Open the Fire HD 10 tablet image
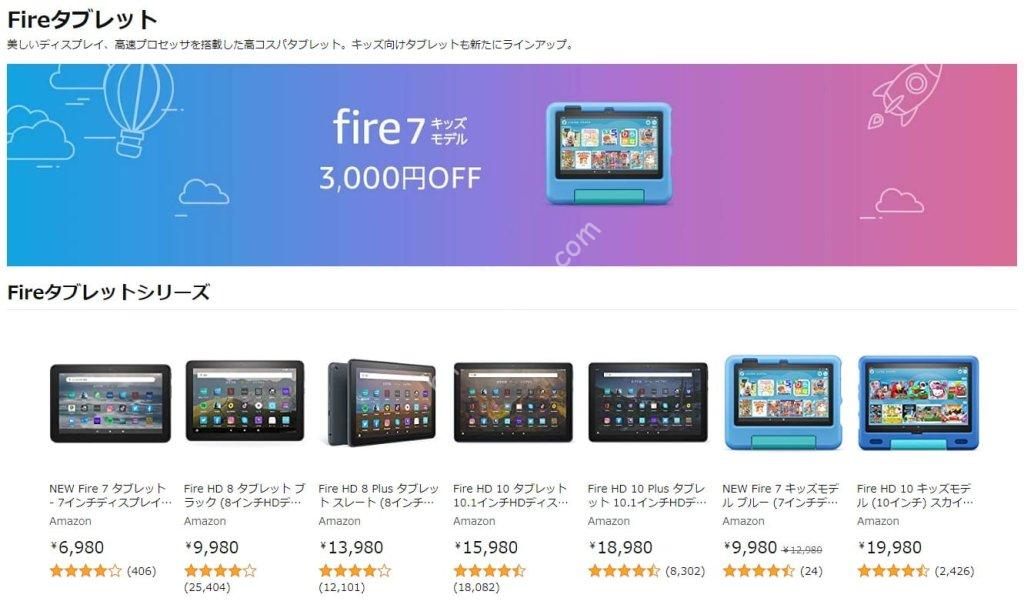This screenshot has width=1024, height=608. point(513,402)
